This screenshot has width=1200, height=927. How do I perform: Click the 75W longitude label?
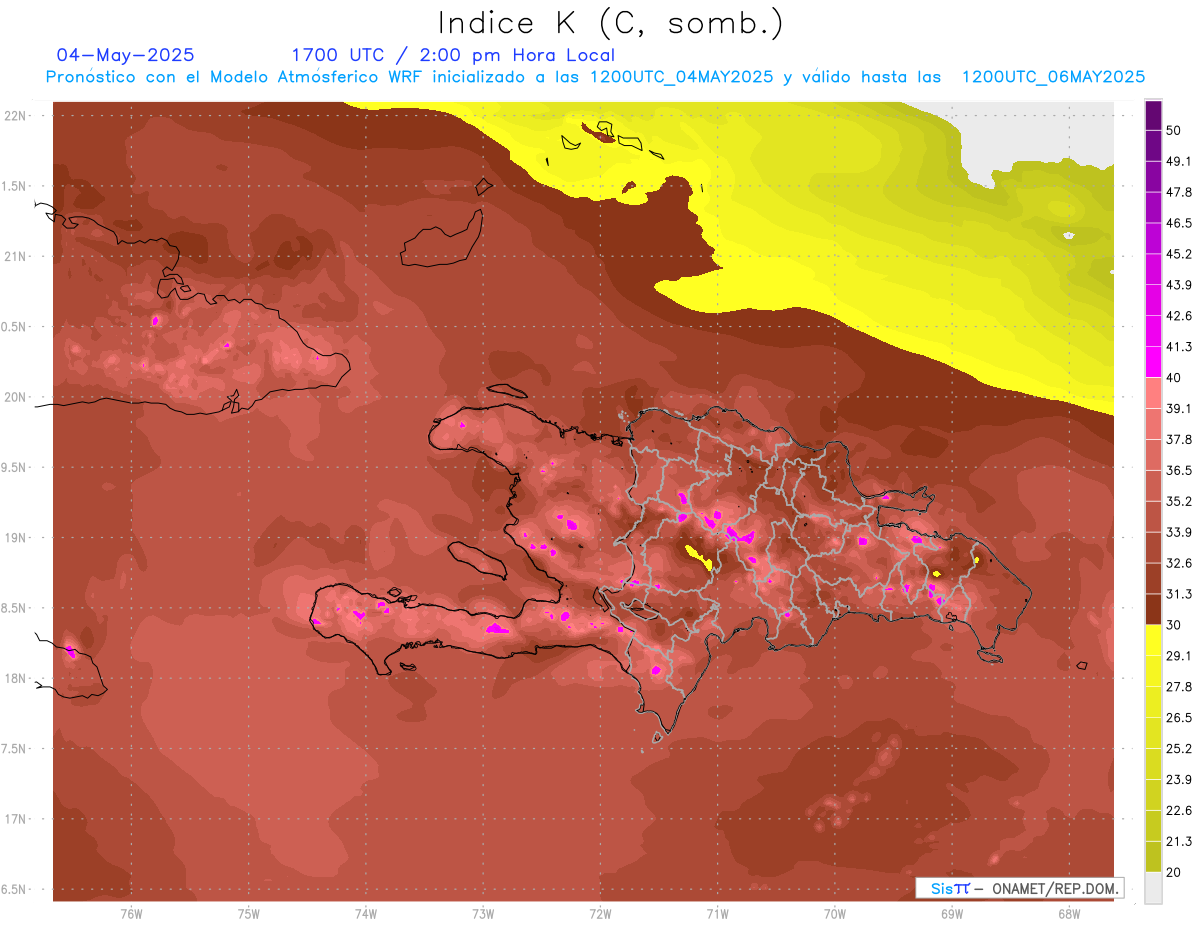click(249, 914)
